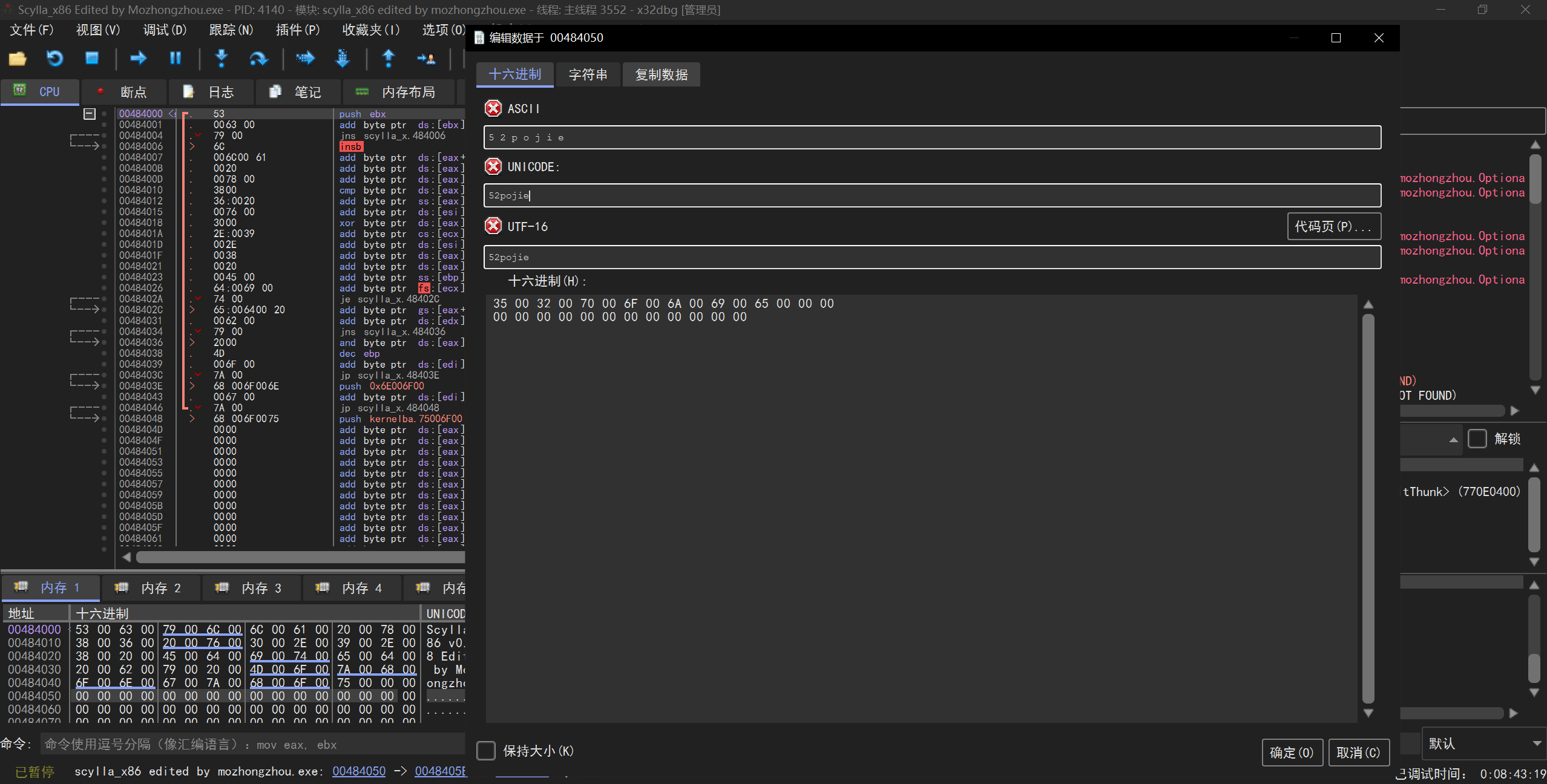Collapse the function block toggle at 00484000
The image size is (1547, 784).
click(x=90, y=114)
